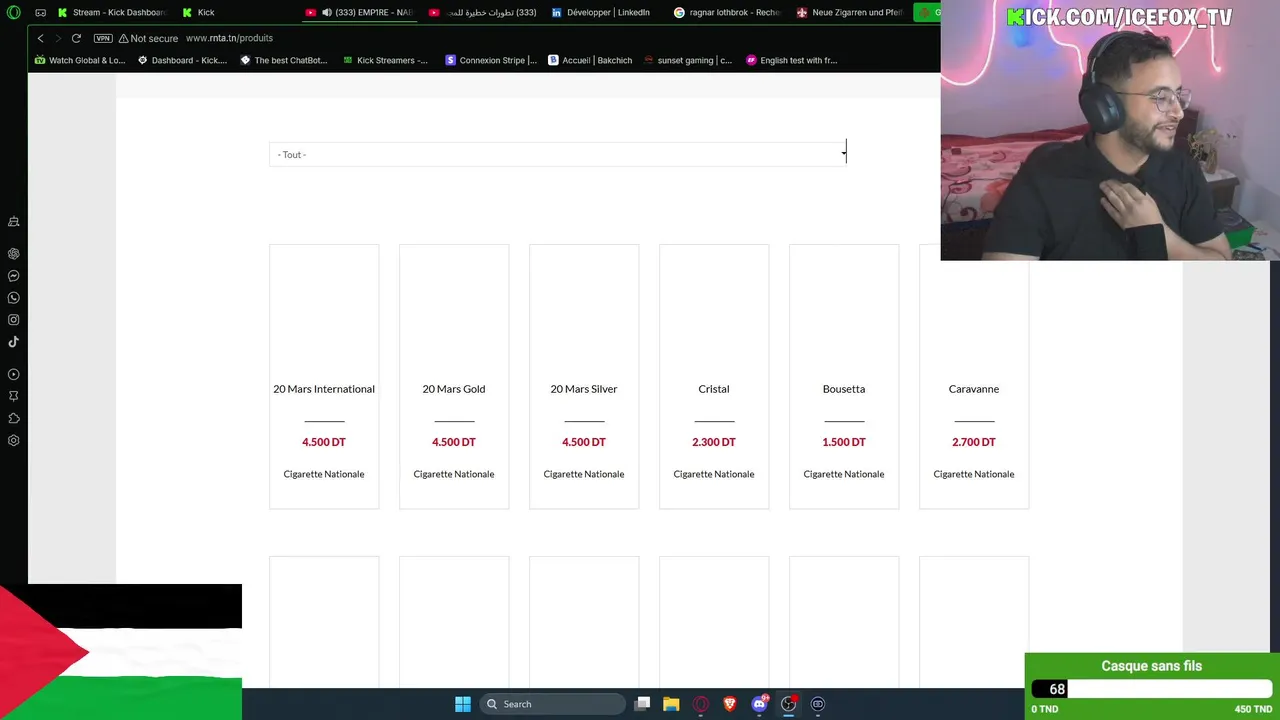This screenshot has width=1280, height=720.
Task: Click the Cristal product name
Action: point(714,389)
